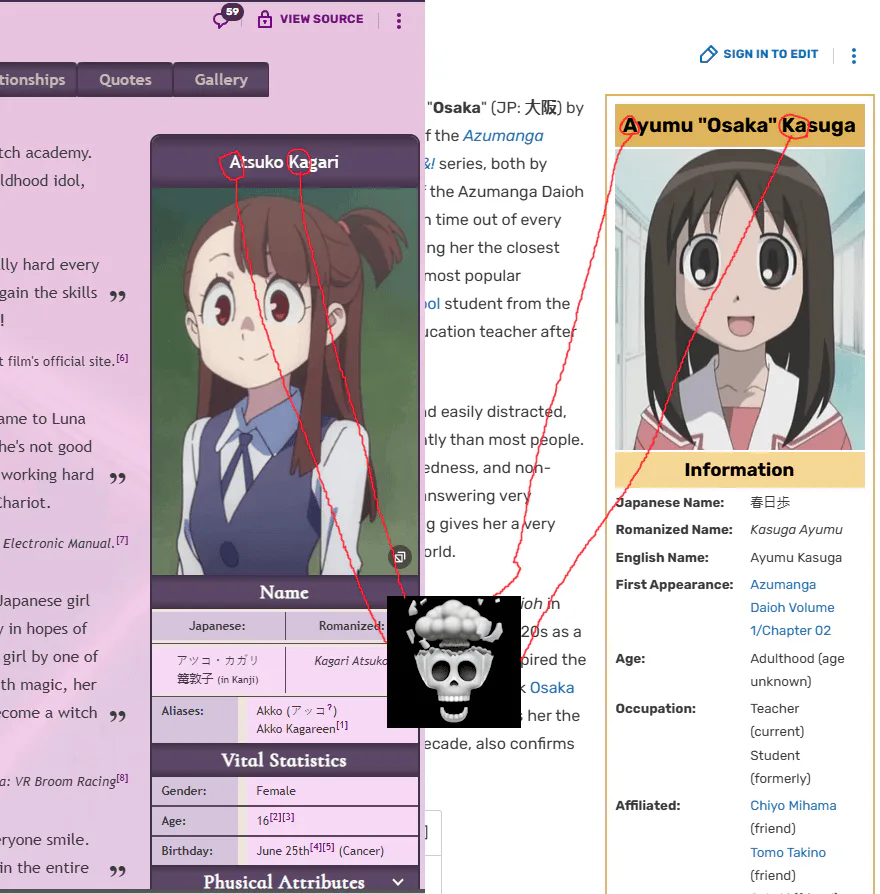This screenshot has height=894, width=880.
Task: Click the View Source button
Action: tap(311, 19)
